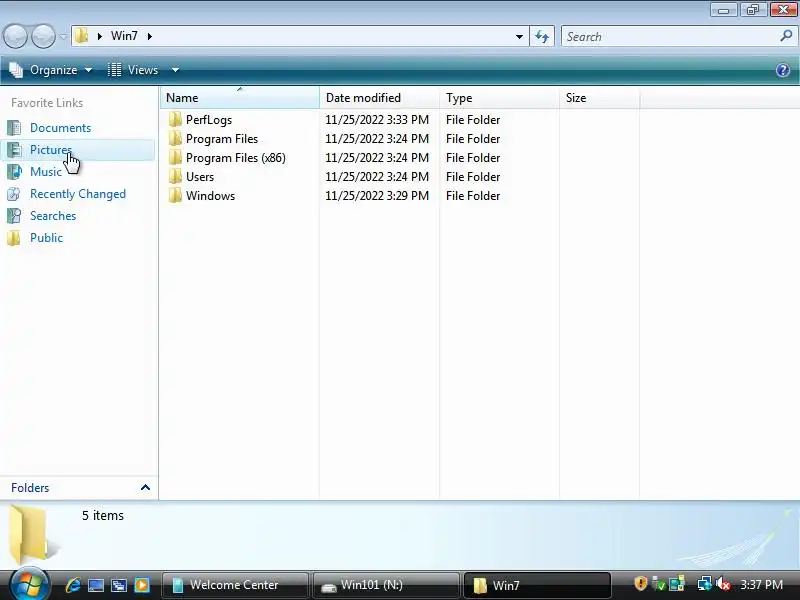Launch Windows Media Player from Quick Launch
800x600 pixels.
click(x=142, y=585)
